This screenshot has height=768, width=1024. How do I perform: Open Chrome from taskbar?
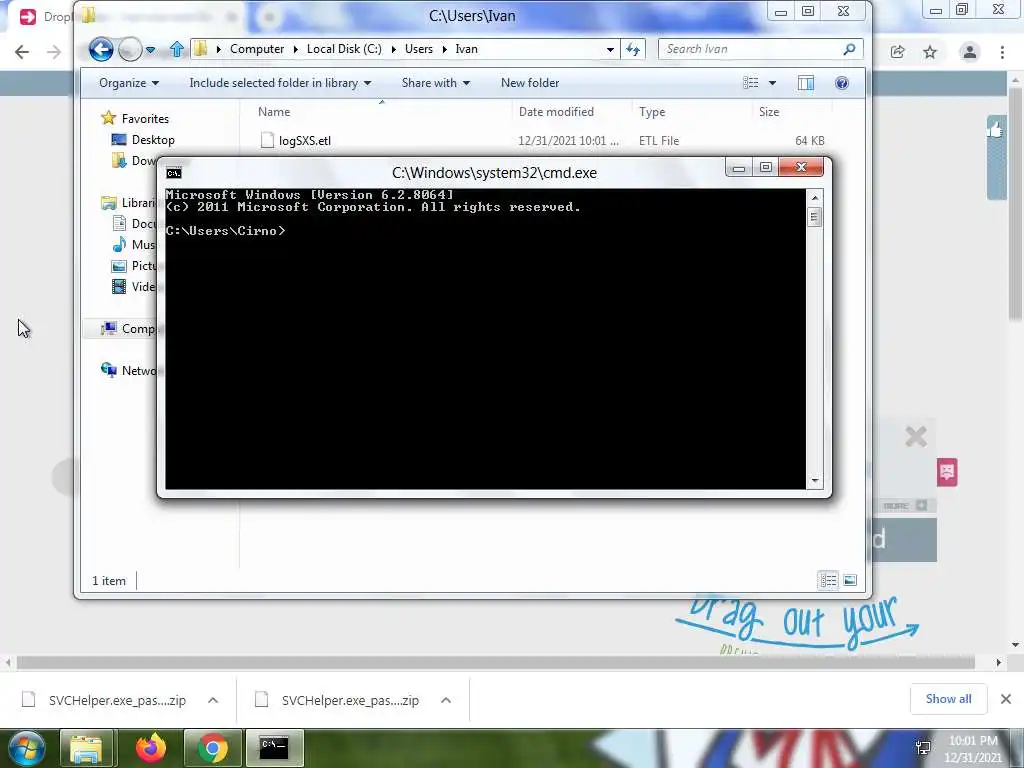click(212, 748)
